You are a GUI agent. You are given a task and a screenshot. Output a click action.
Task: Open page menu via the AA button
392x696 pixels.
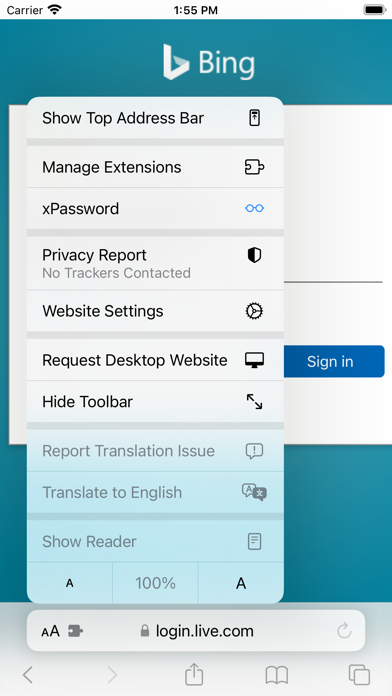50,631
